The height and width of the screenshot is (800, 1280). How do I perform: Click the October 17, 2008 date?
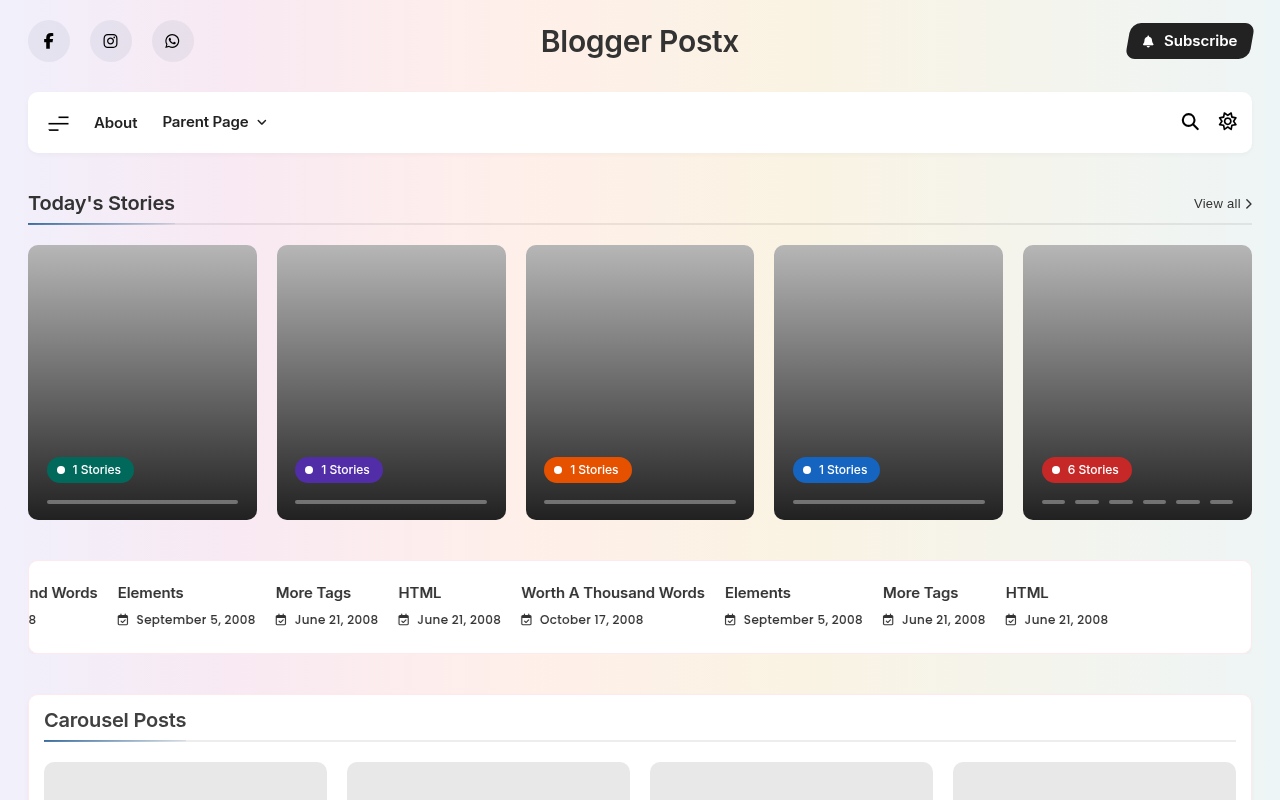(591, 620)
